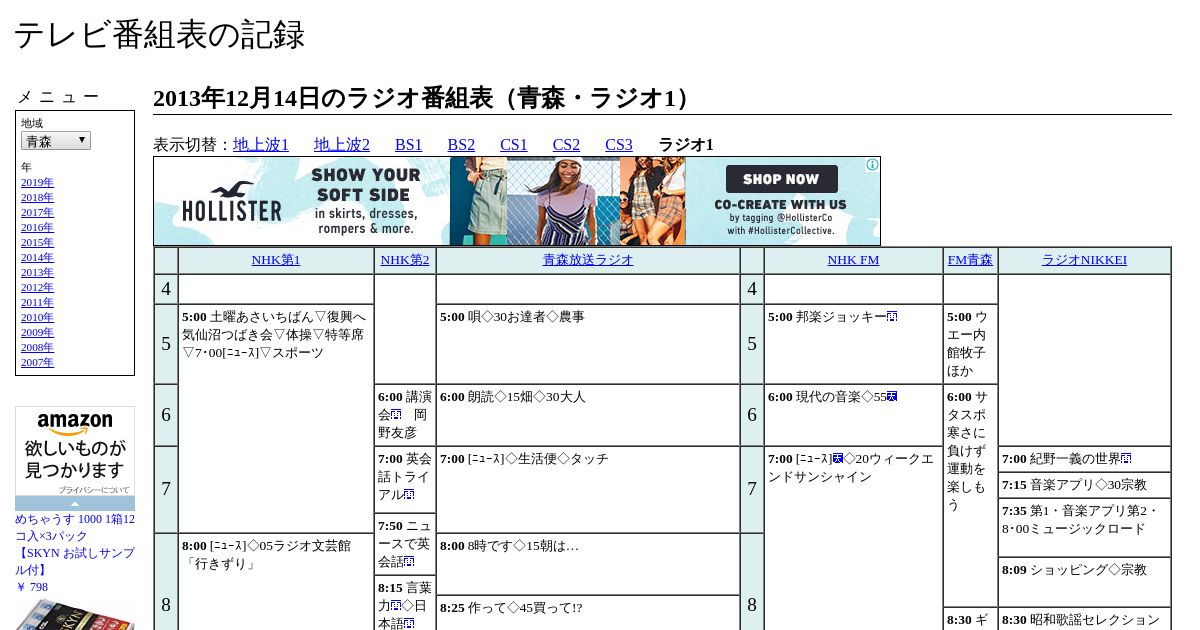
Task: Click the Amazon logo in sidebar ad
Action: pos(75,424)
